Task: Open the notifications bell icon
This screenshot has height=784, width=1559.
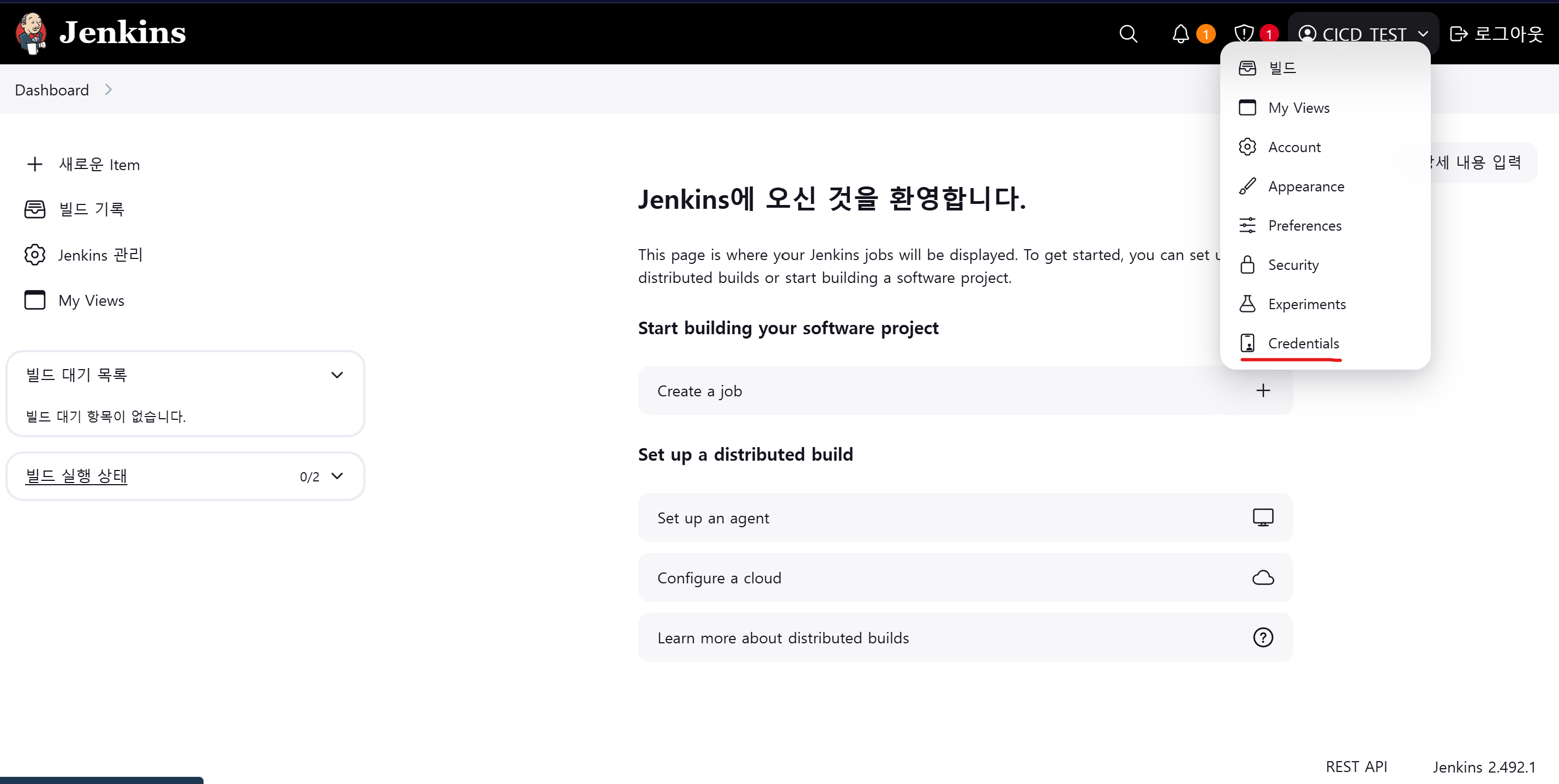Action: tap(1180, 34)
